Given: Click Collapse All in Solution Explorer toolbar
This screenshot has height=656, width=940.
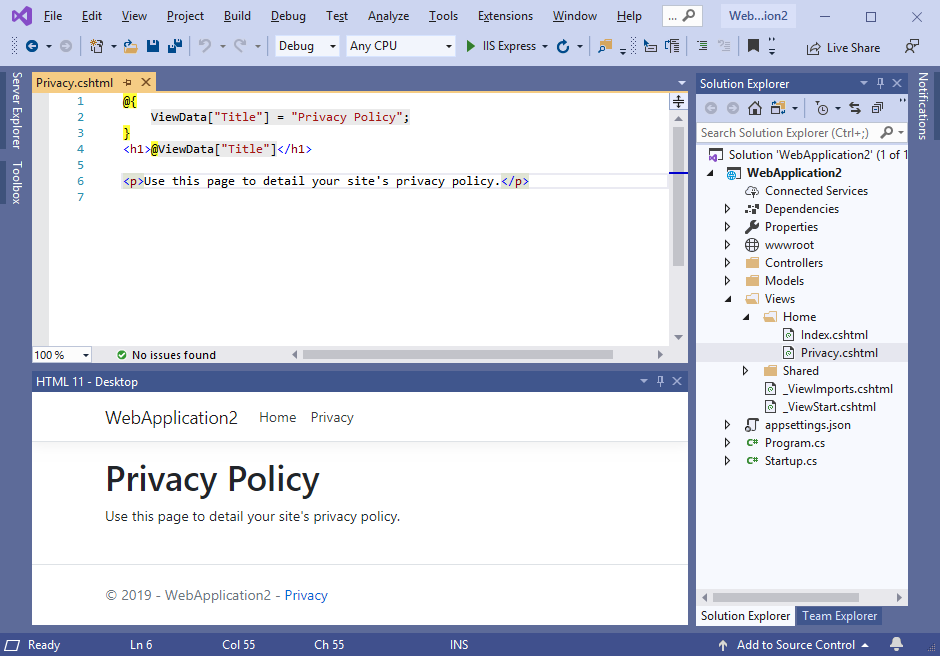Looking at the screenshot, I should point(877,108).
